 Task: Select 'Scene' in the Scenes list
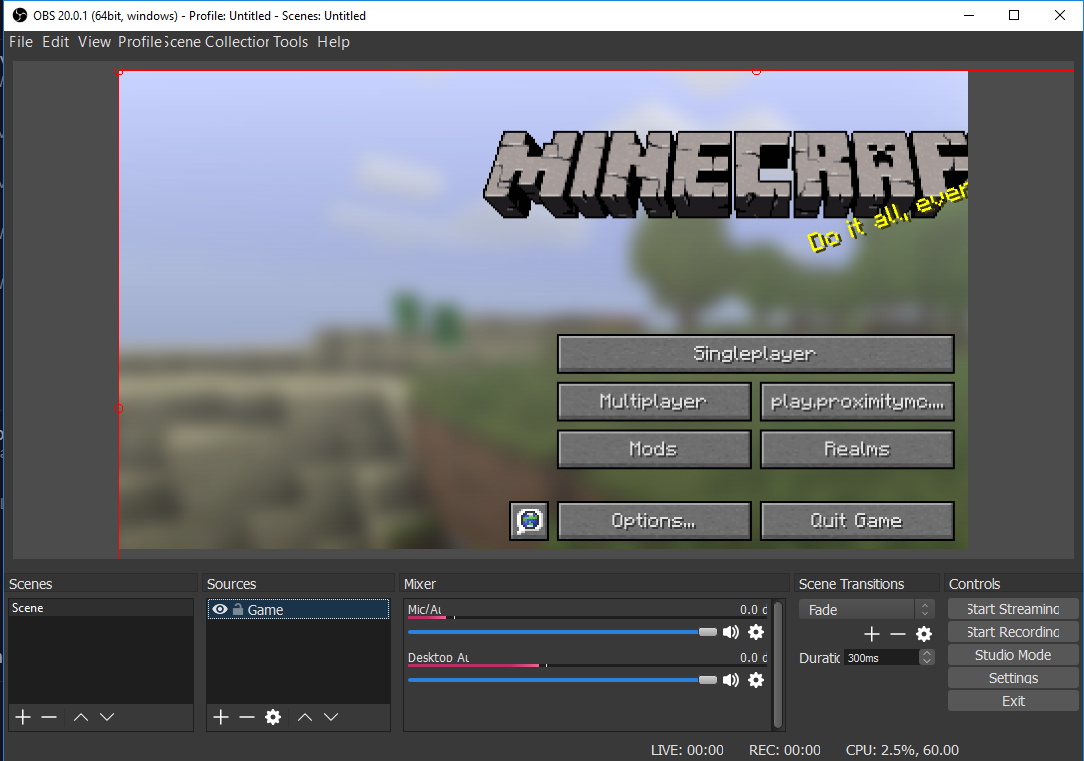pos(100,608)
